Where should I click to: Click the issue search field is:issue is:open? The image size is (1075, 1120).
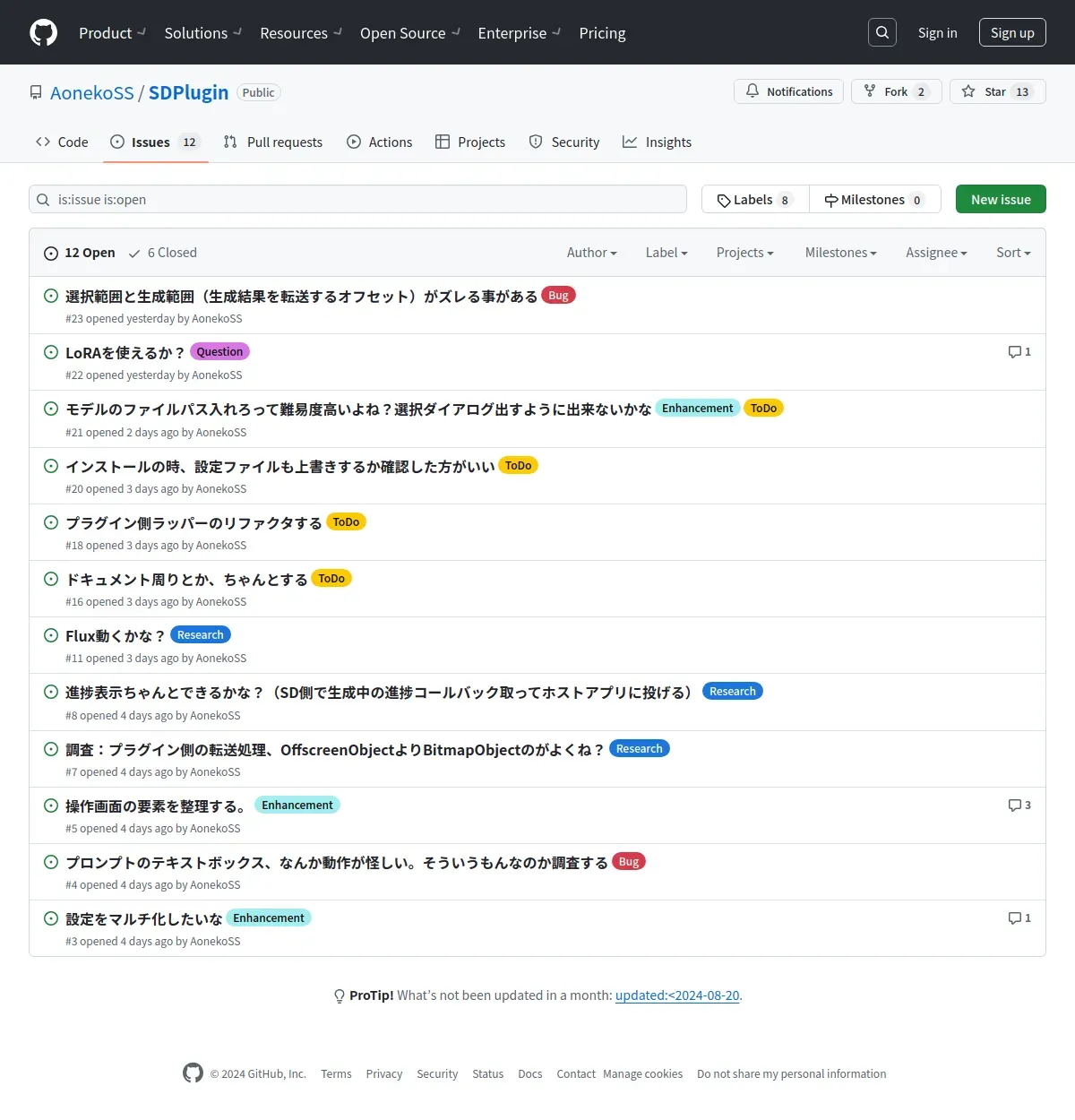pyautogui.click(x=357, y=199)
